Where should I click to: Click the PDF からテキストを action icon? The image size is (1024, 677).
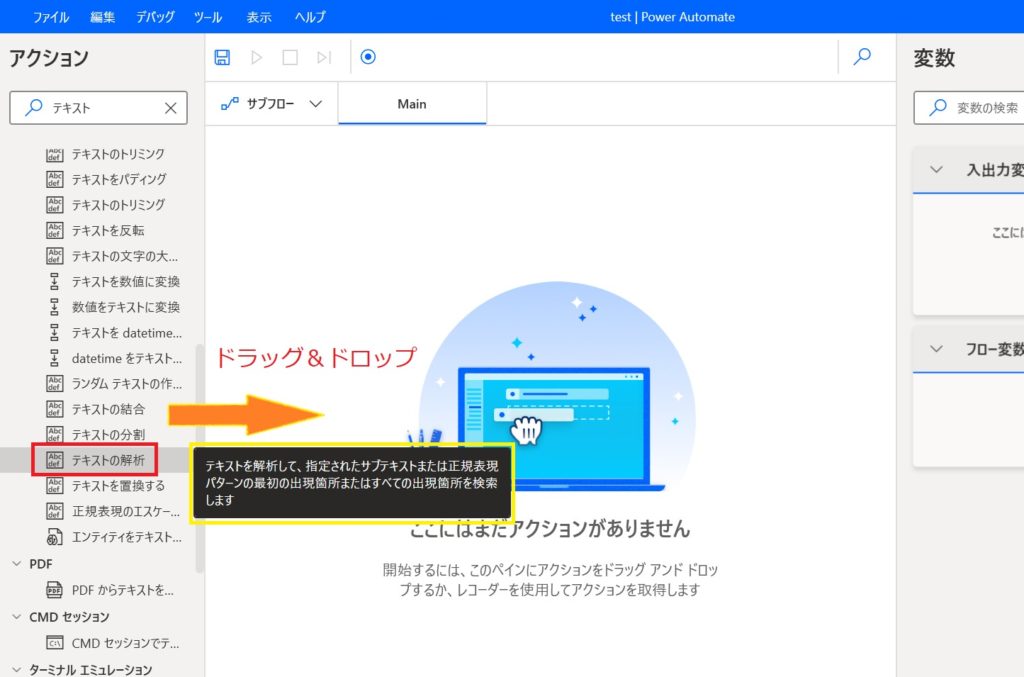point(55,590)
